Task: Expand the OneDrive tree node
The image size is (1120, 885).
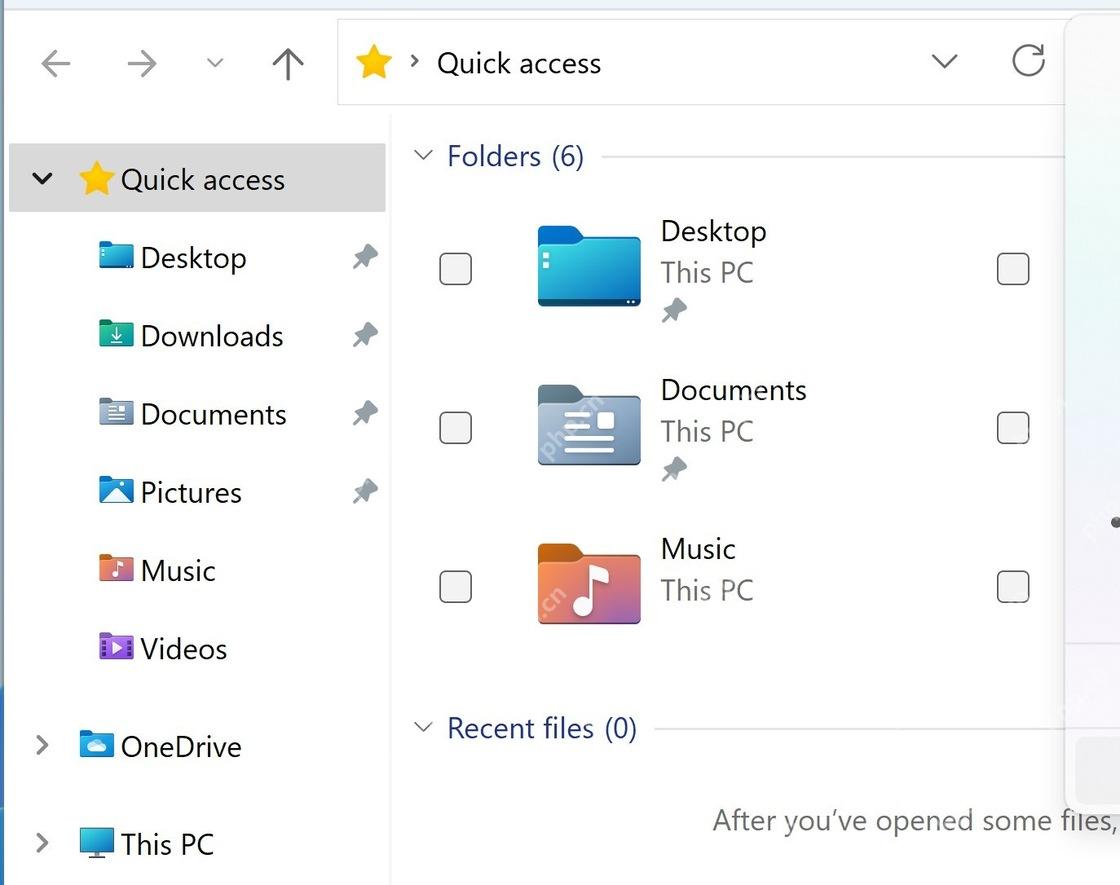Action: tap(42, 745)
